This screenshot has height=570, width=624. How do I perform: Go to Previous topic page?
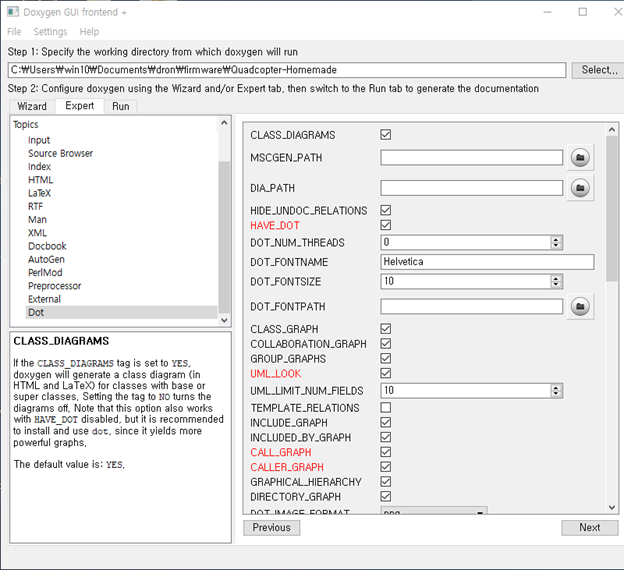click(272, 527)
